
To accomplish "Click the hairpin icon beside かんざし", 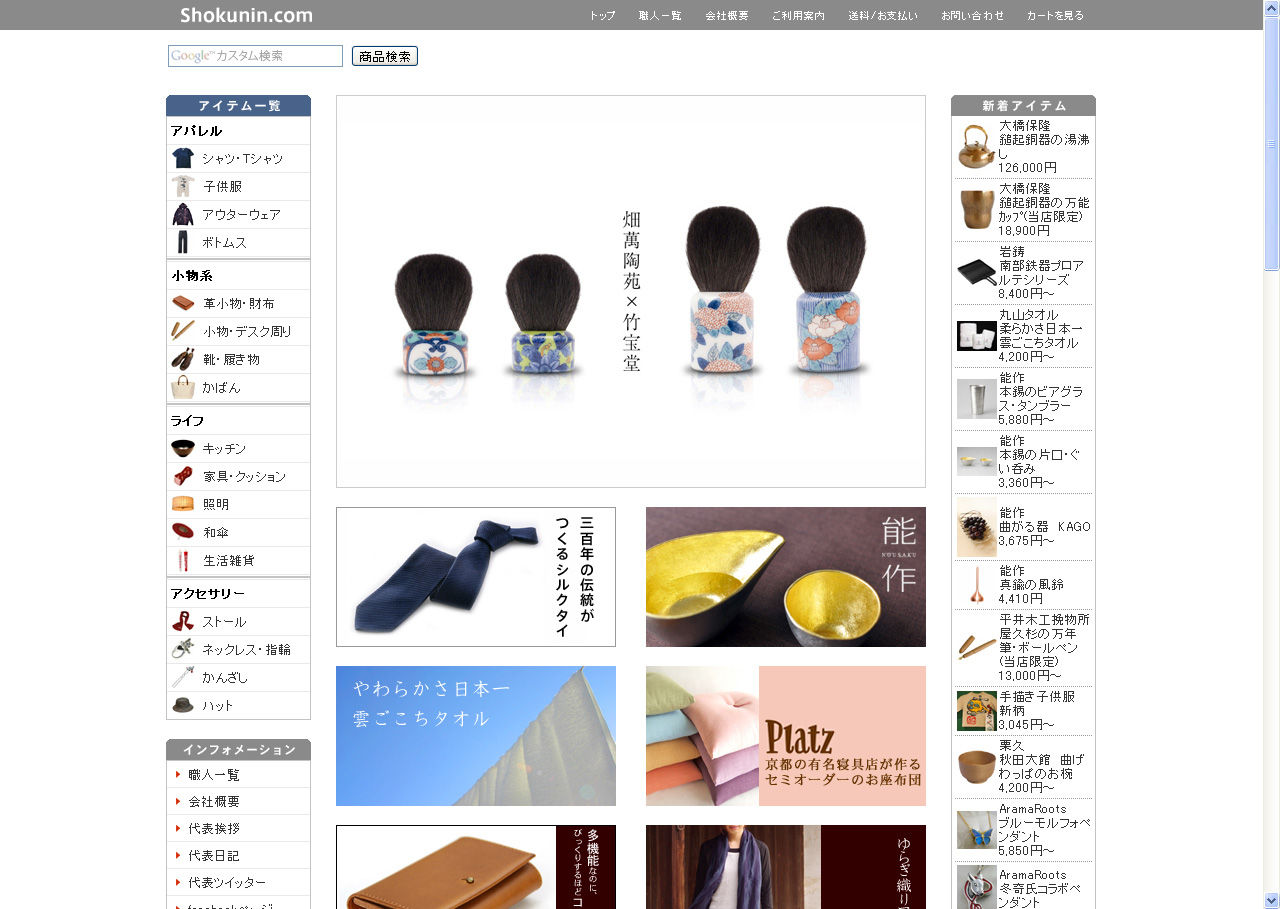I will (183, 677).
